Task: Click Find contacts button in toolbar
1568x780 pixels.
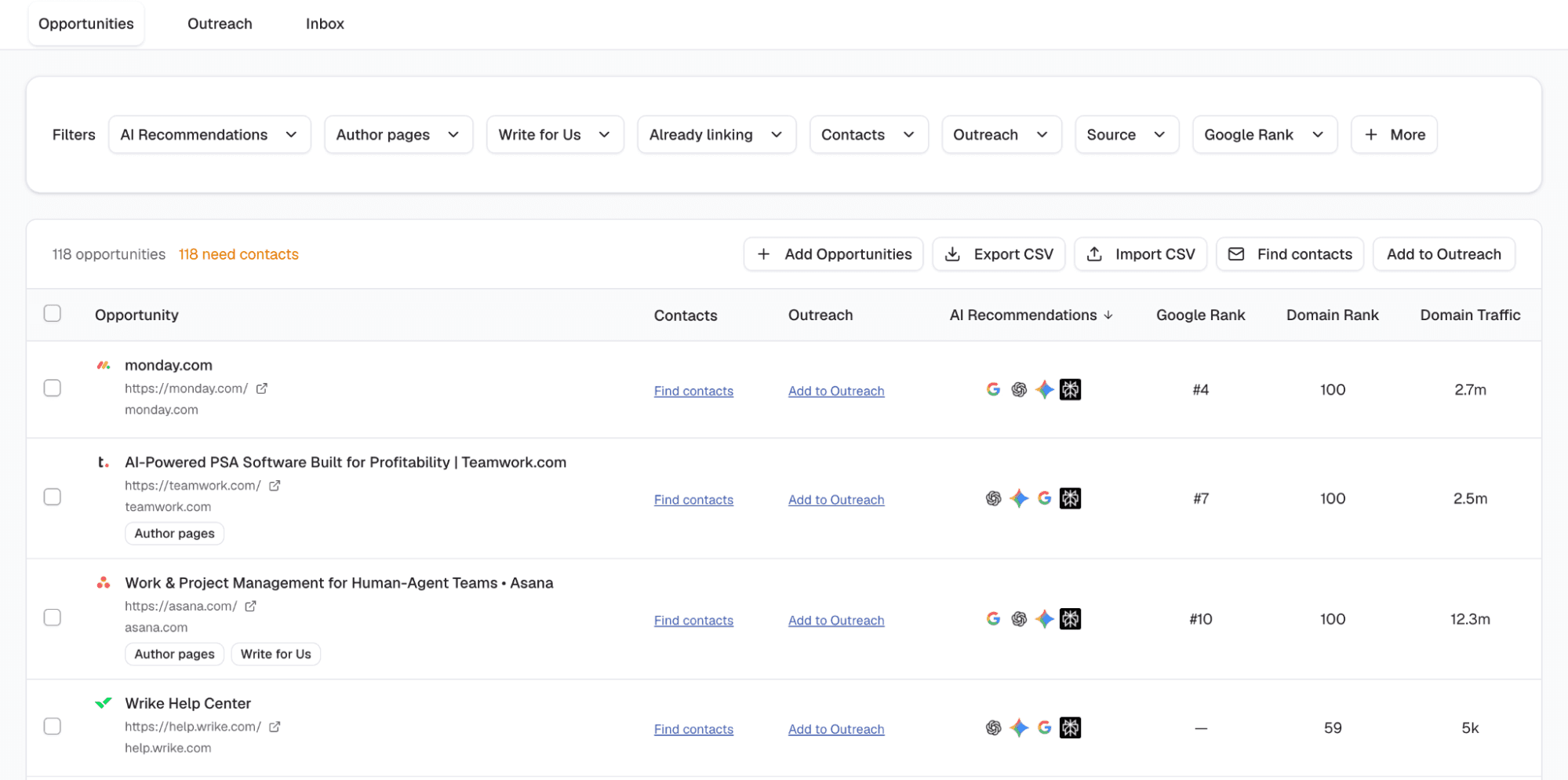Action: [1290, 254]
